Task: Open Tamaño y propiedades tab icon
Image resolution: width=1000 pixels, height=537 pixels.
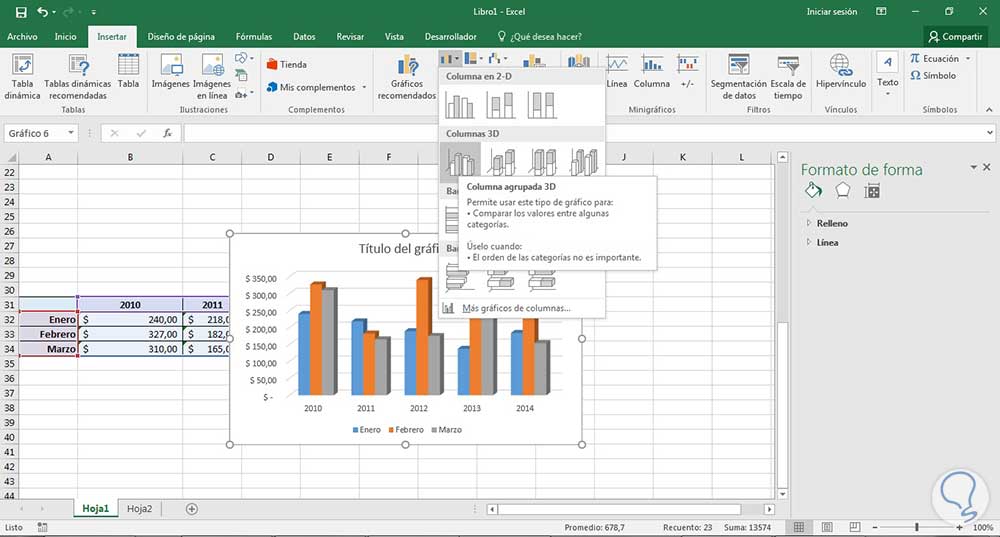Action: pyautogui.click(x=872, y=191)
